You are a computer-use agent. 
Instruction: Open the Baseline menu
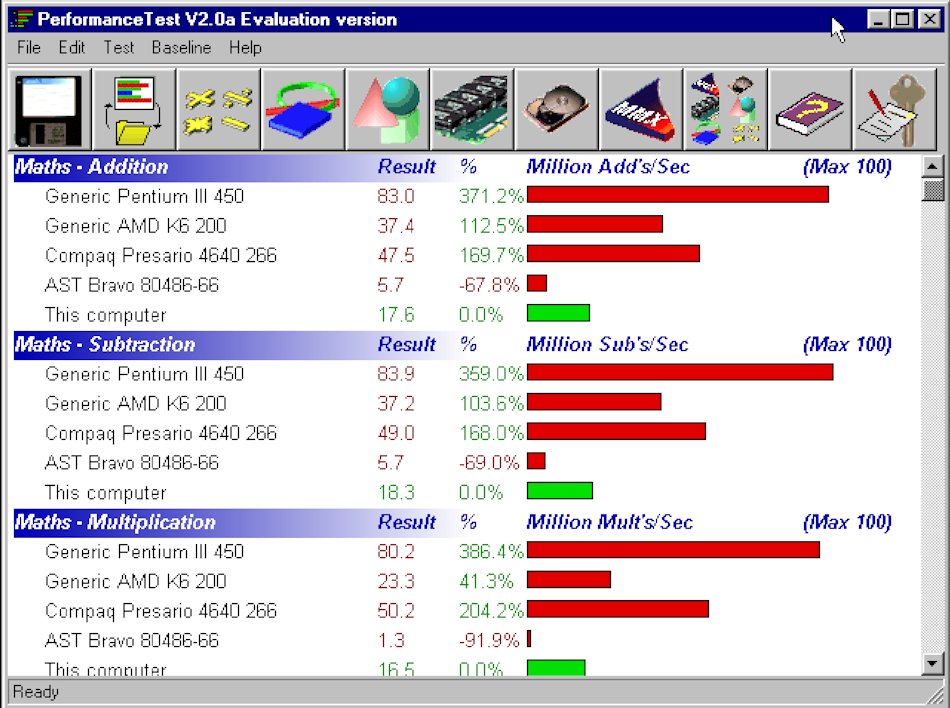click(x=181, y=47)
